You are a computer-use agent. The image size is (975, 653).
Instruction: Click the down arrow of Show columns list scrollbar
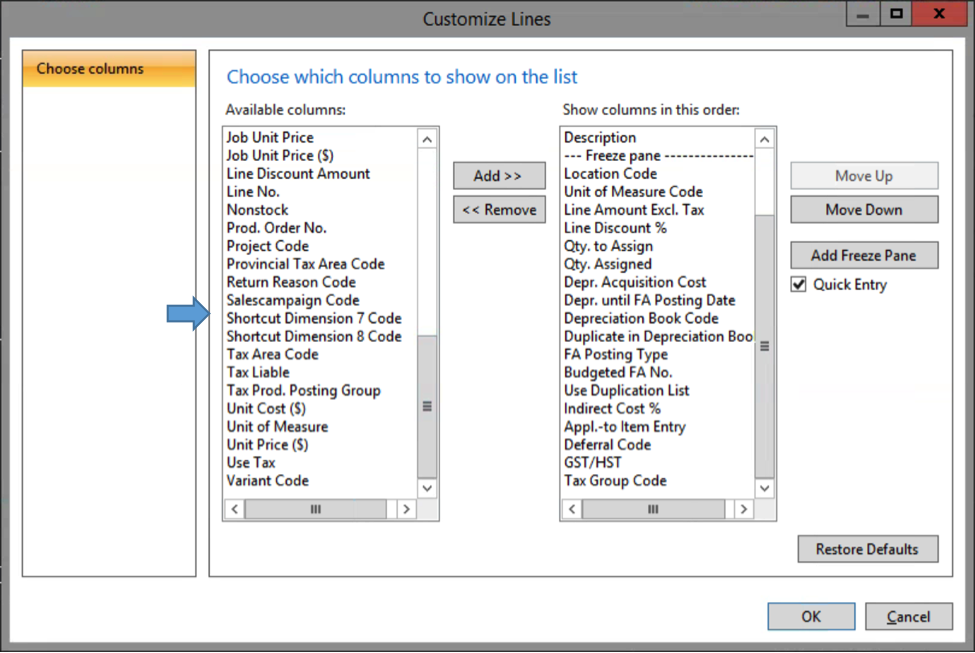764,488
